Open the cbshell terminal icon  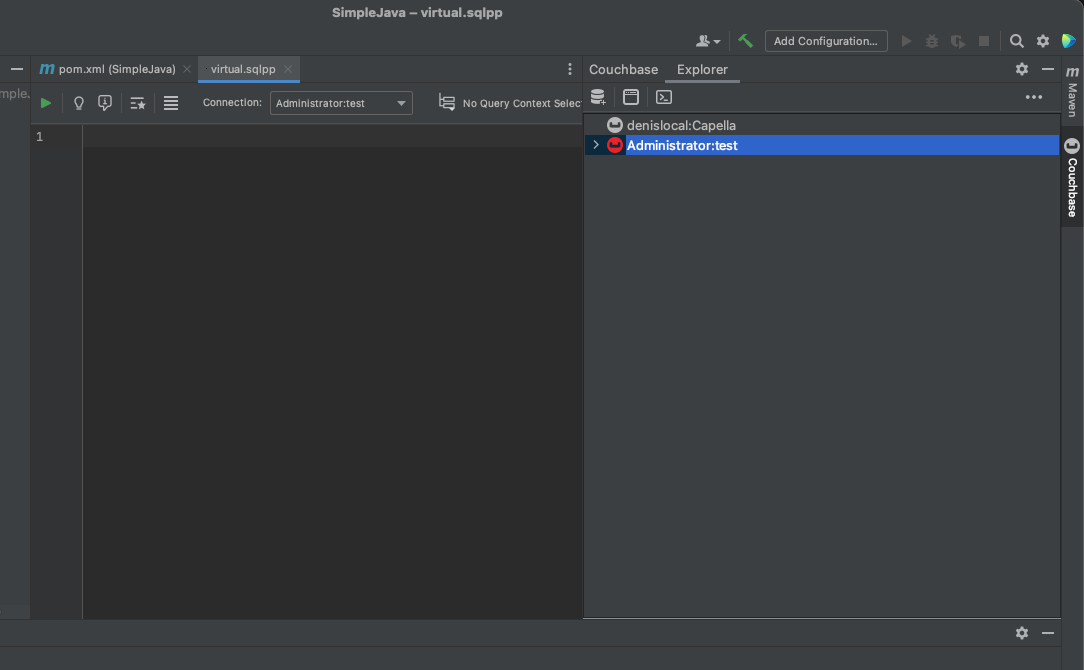pyautogui.click(x=664, y=97)
